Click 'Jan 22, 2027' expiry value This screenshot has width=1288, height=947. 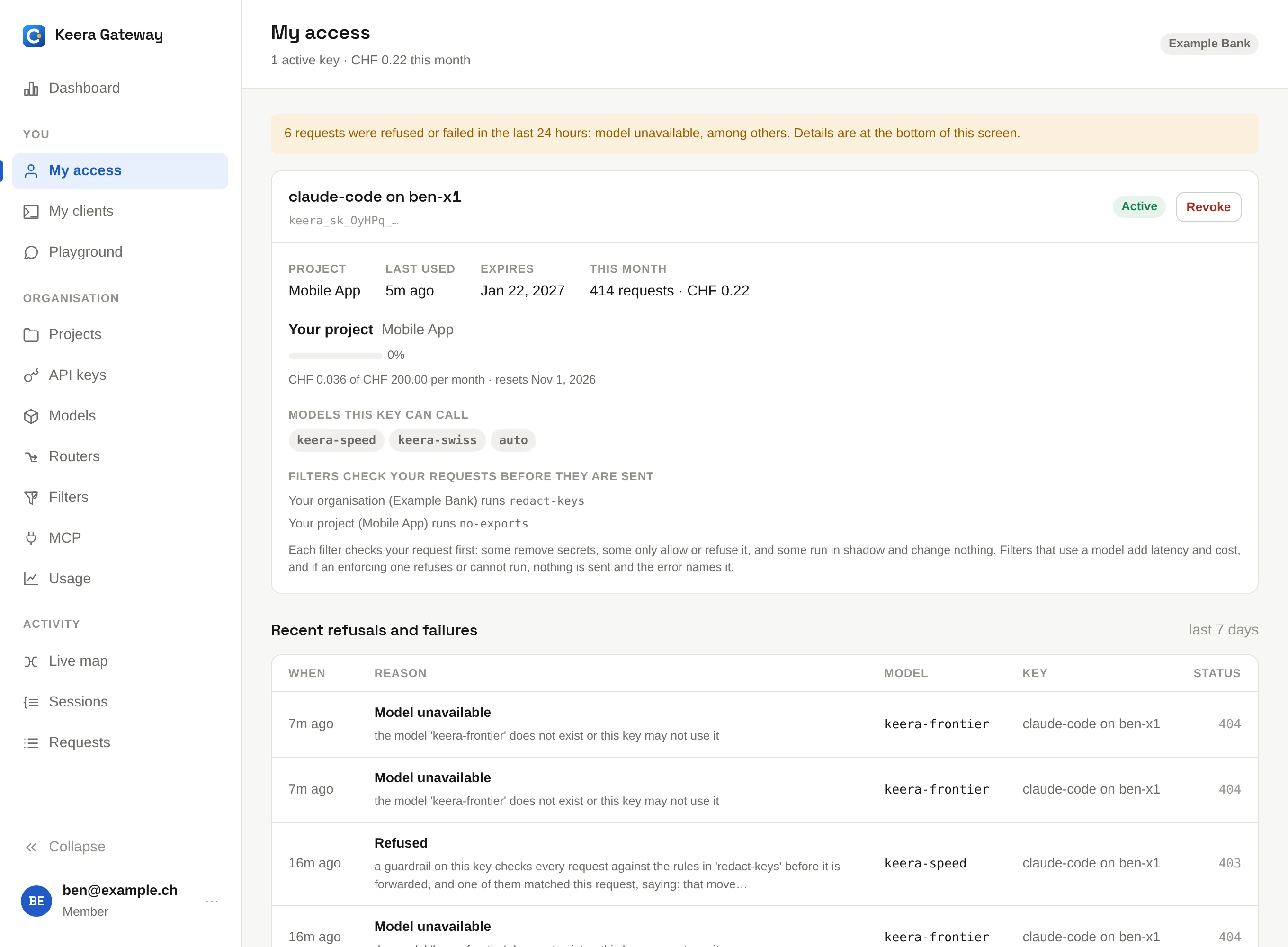point(523,291)
